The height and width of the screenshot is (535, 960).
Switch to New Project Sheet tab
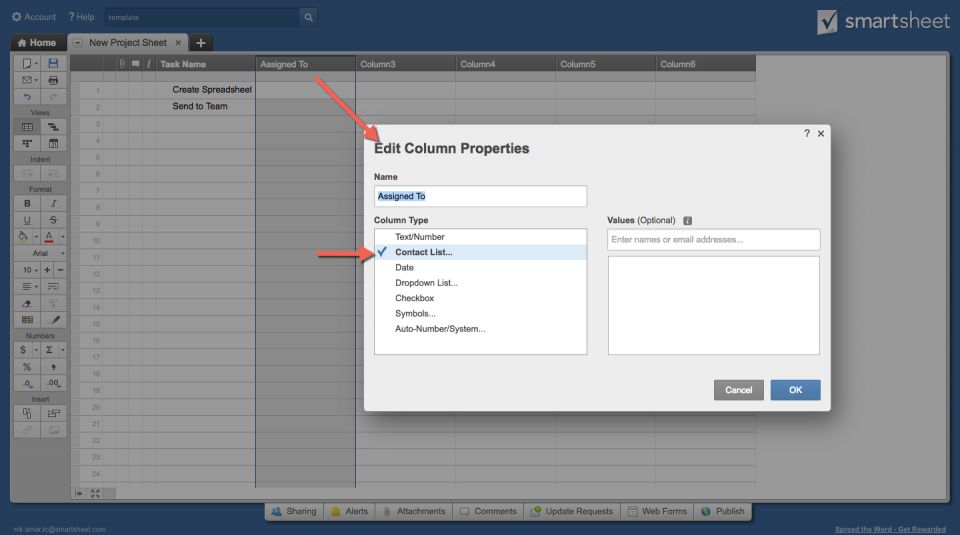pos(127,43)
